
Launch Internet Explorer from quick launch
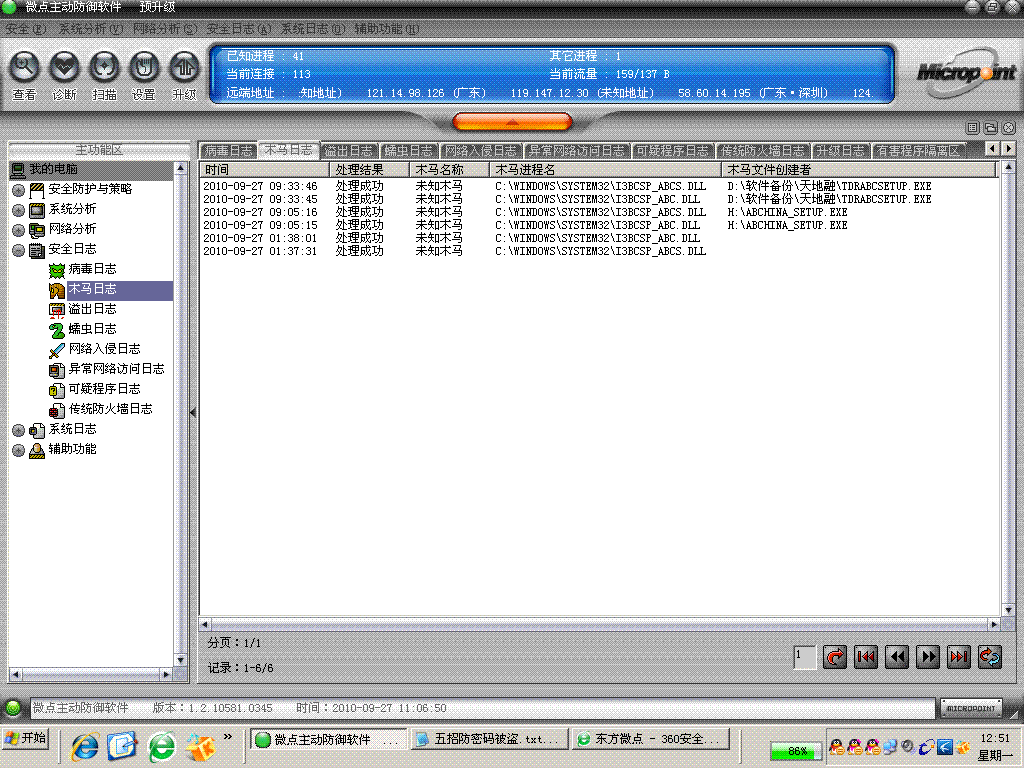84,745
